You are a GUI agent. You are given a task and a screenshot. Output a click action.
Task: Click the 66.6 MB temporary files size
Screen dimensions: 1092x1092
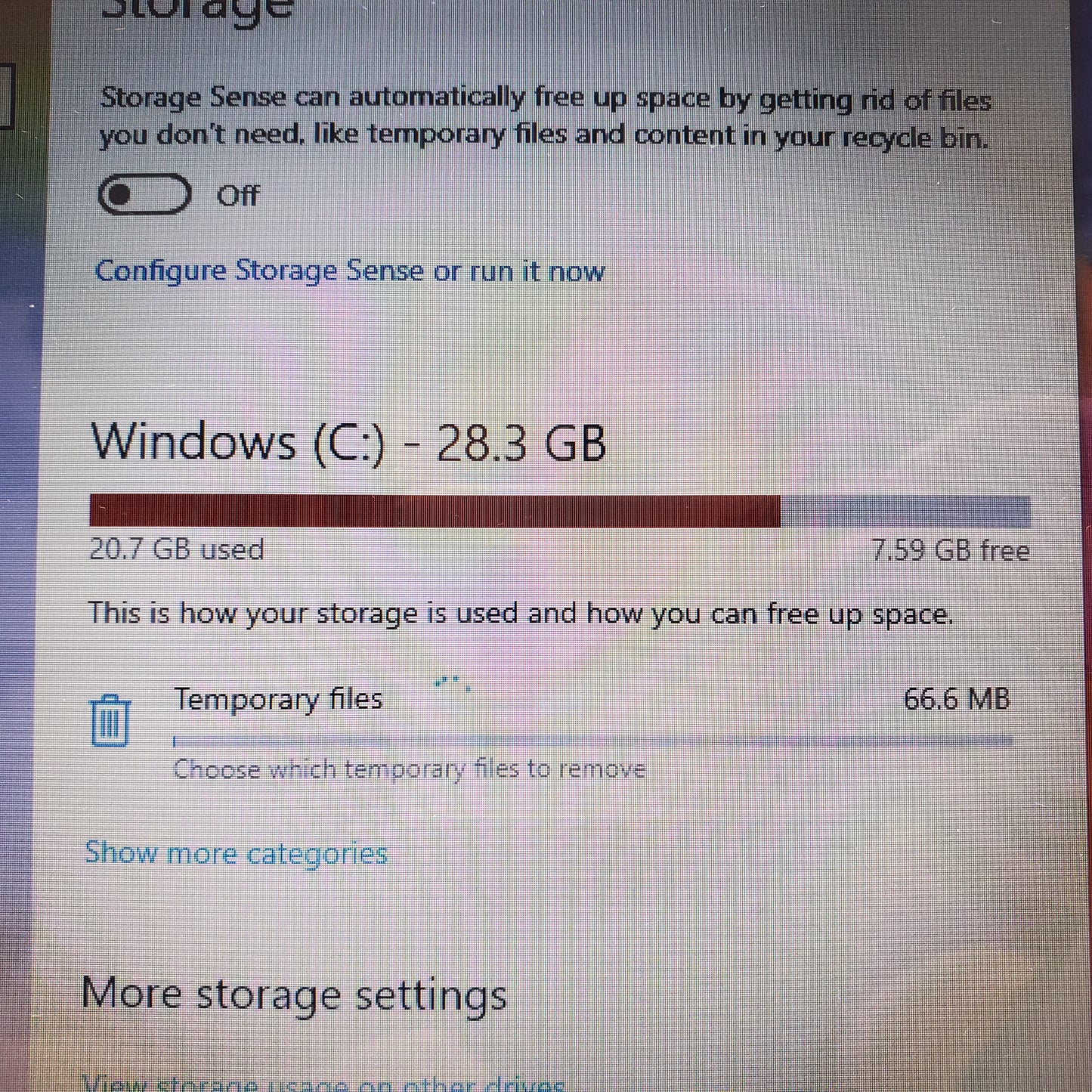point(957,699)
